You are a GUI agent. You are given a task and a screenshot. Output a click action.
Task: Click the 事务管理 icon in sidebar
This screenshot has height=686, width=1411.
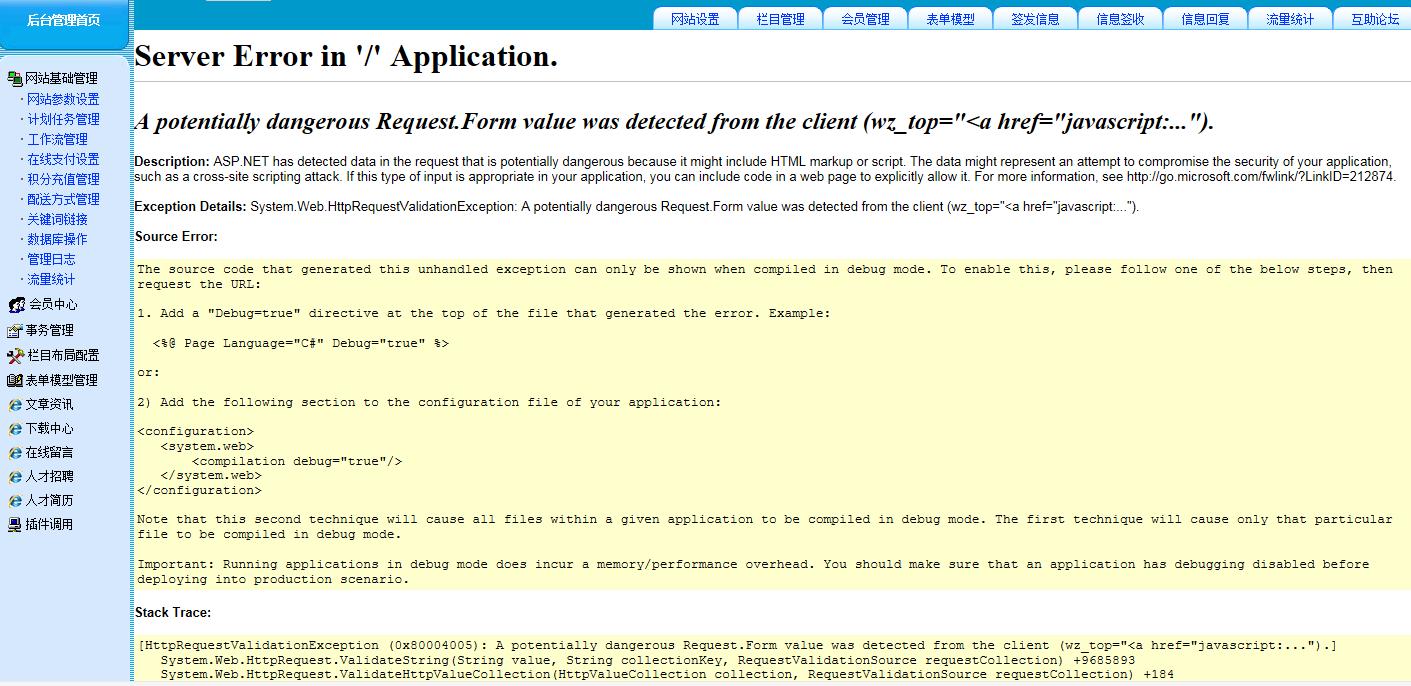click(x=15, y=331)
